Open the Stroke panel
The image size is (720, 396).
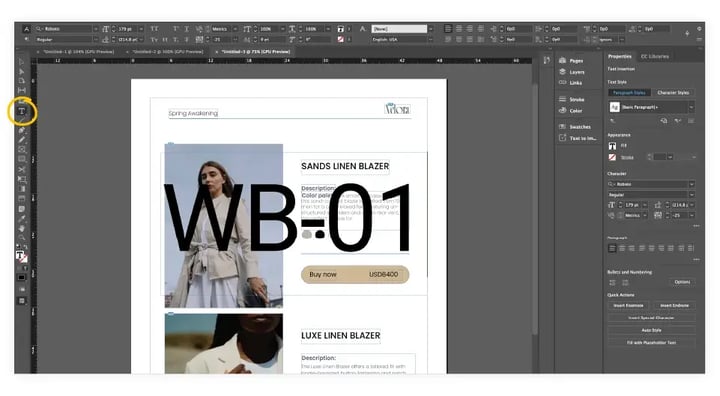(572, 99)
